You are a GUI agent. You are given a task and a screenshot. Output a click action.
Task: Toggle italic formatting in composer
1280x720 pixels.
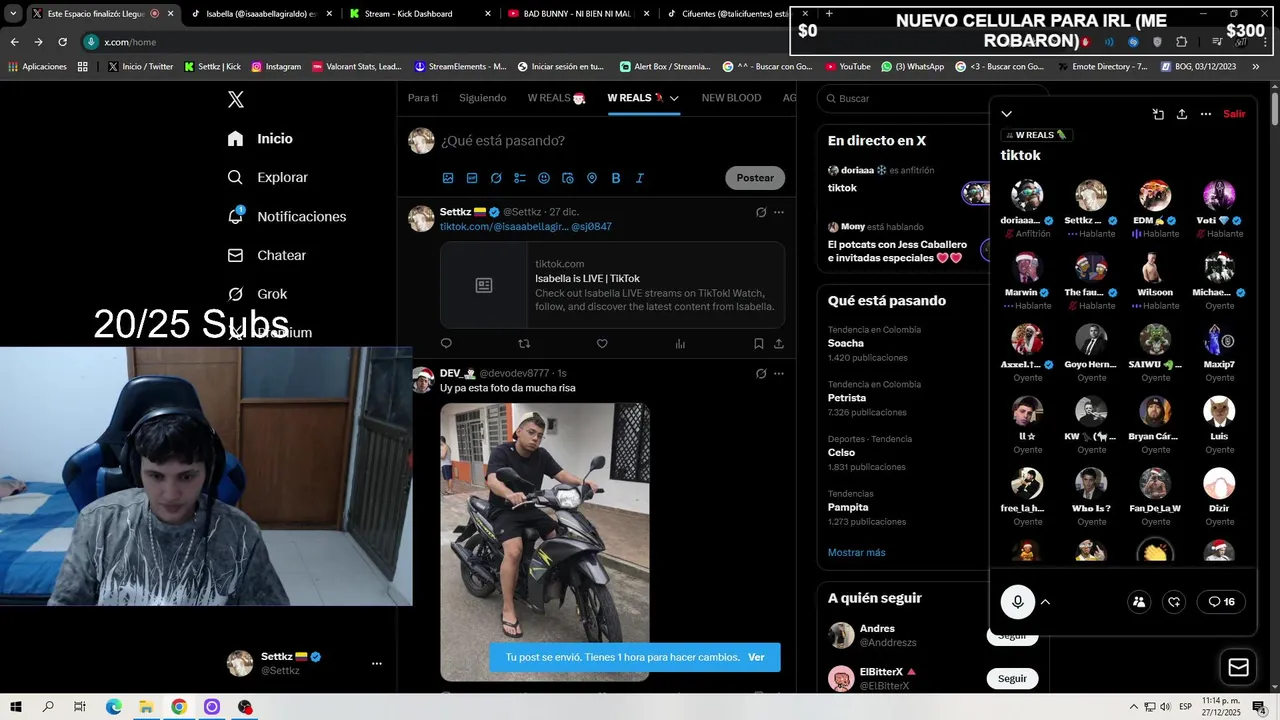pos(640,178)
